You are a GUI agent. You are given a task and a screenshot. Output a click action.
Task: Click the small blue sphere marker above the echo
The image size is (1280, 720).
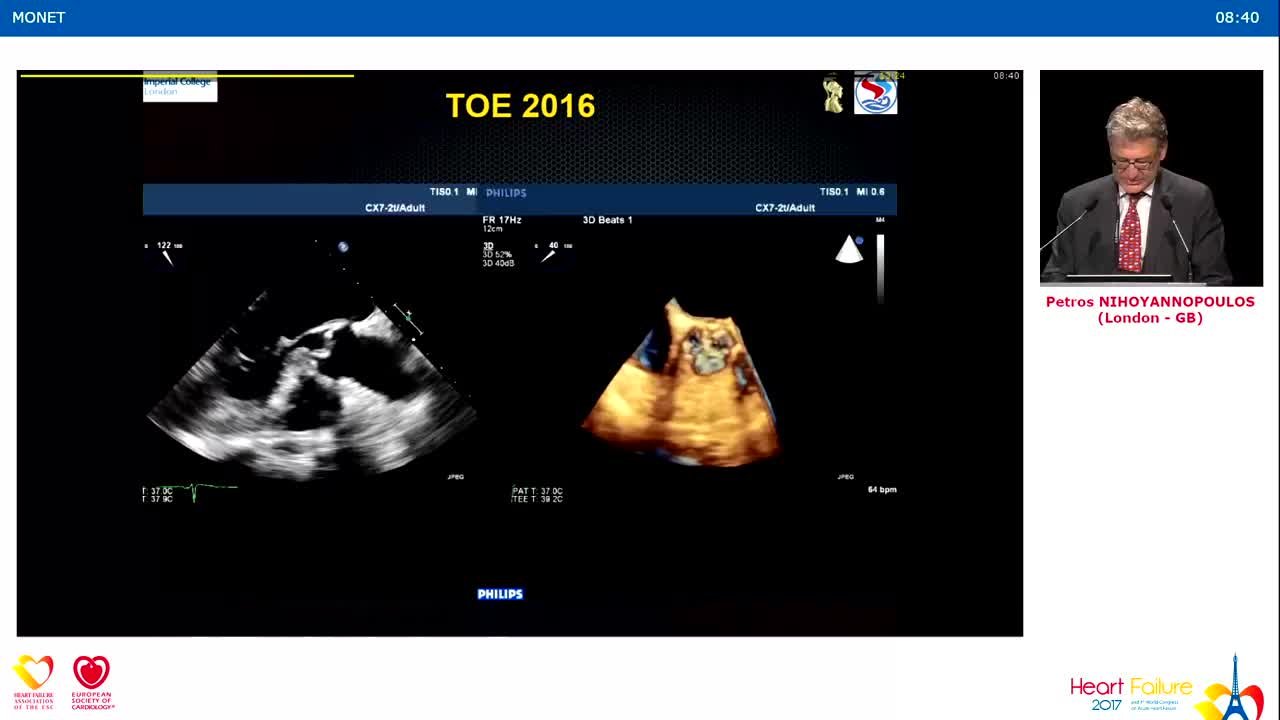(x=343, y=246)
